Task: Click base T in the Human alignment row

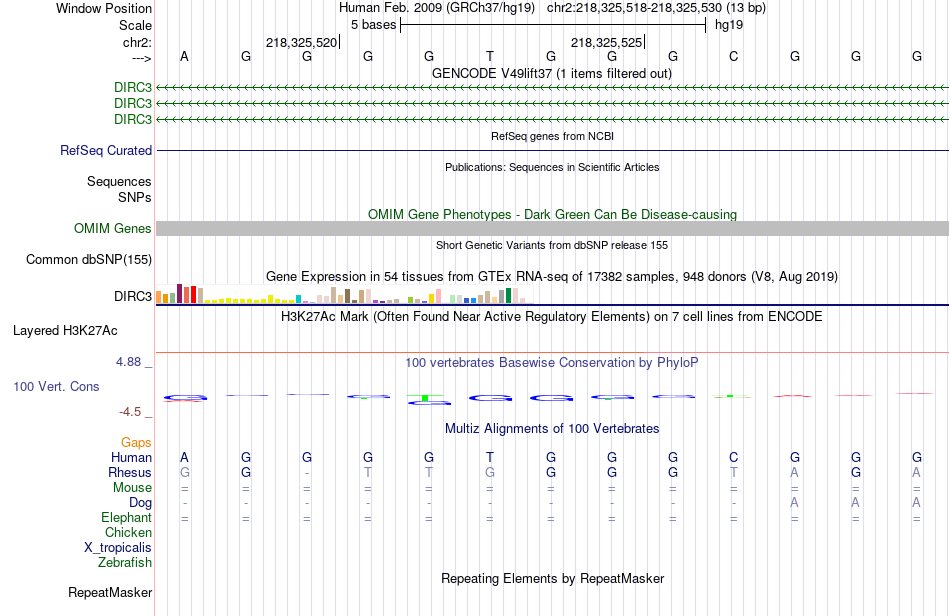Action: tap(490, 457)
